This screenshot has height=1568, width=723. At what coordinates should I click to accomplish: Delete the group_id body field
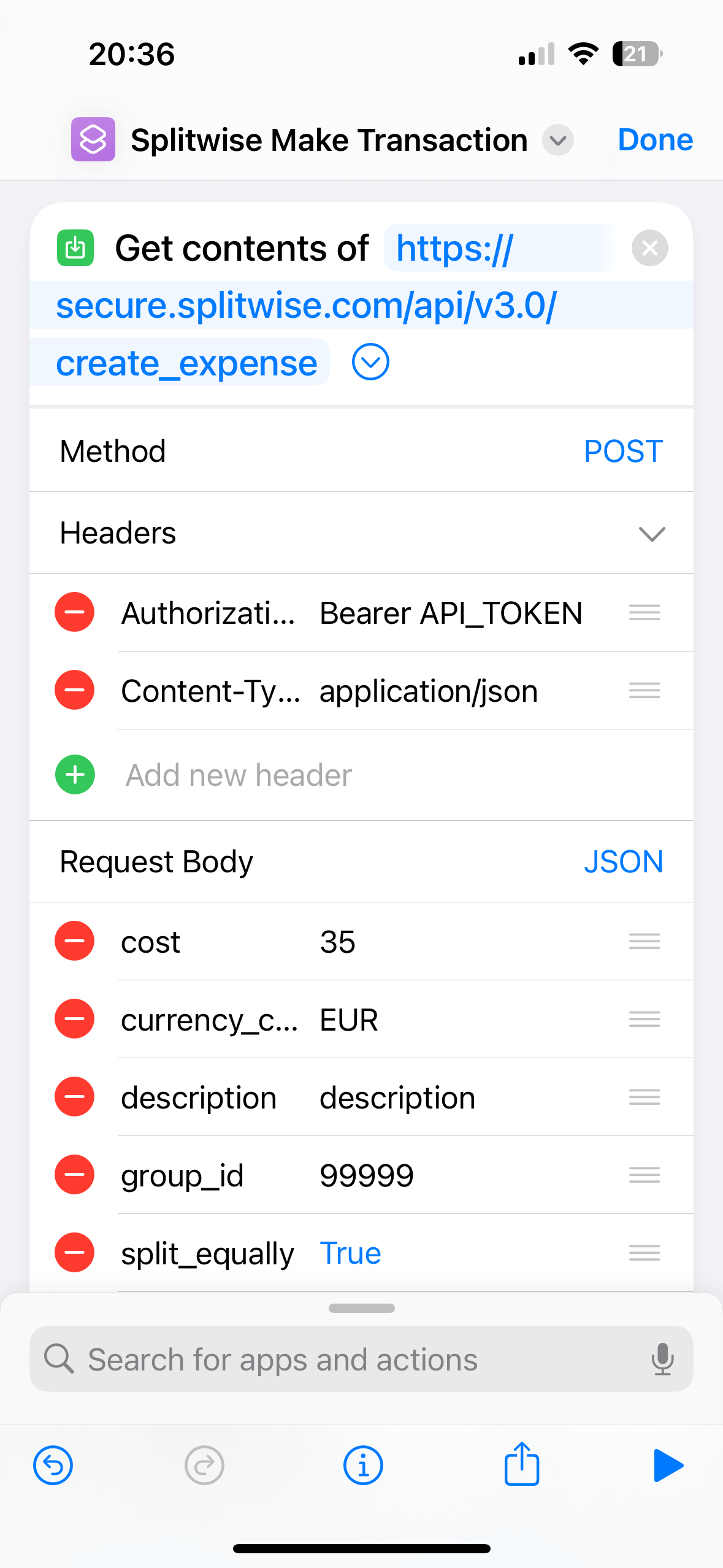coord(75,1175)
